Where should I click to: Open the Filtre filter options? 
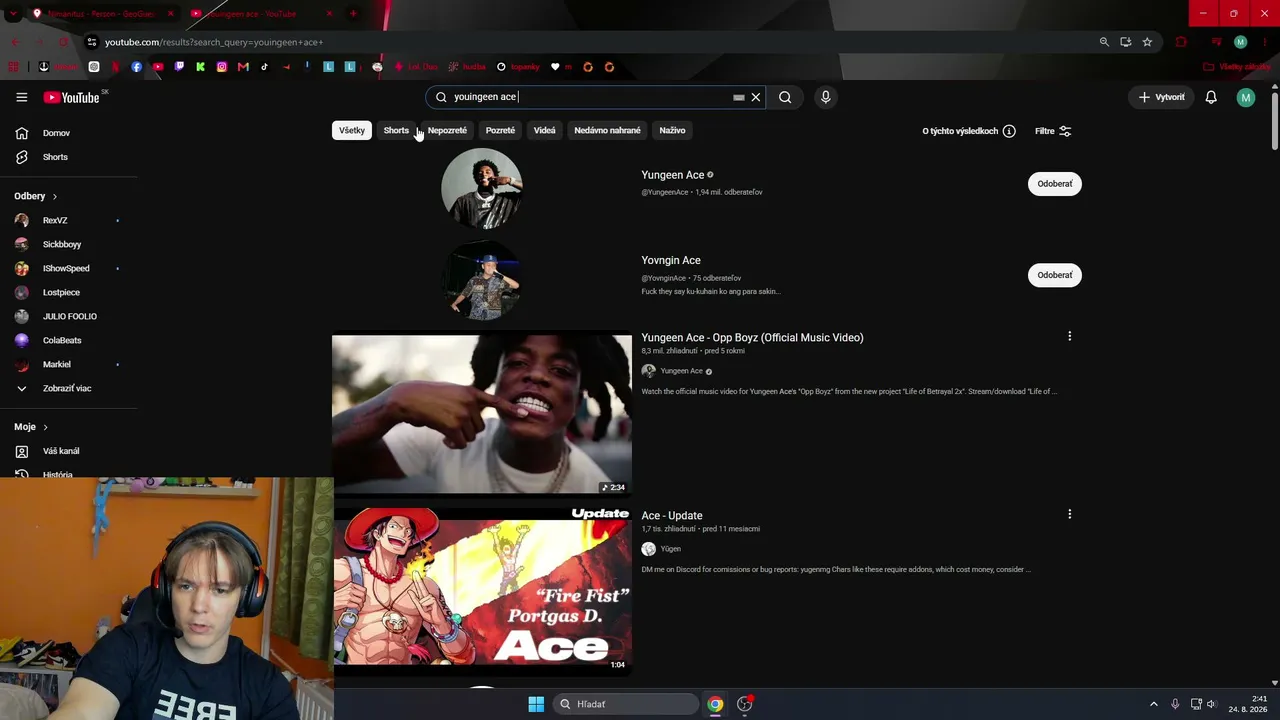coord(1053,131)
